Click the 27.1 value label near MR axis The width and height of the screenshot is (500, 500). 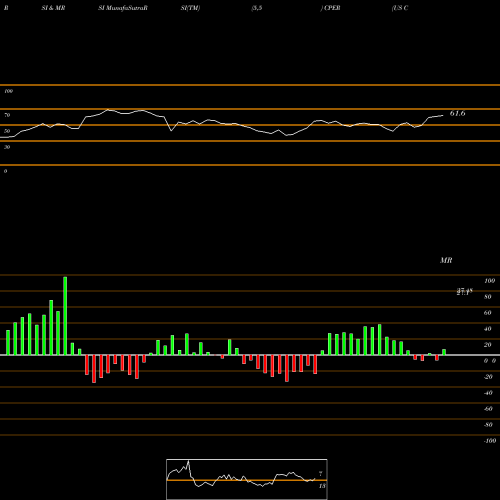click(464, 292)
